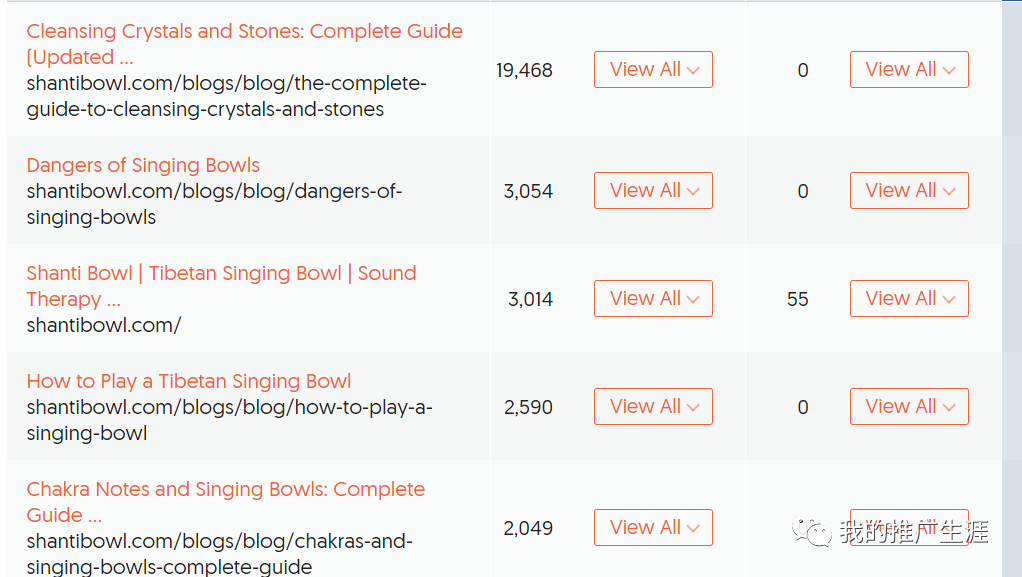This screenshot has width=1022, height=577.
Task: Open How to Play a Tibetan Singing Bowl
Action: tap(189, 382)
